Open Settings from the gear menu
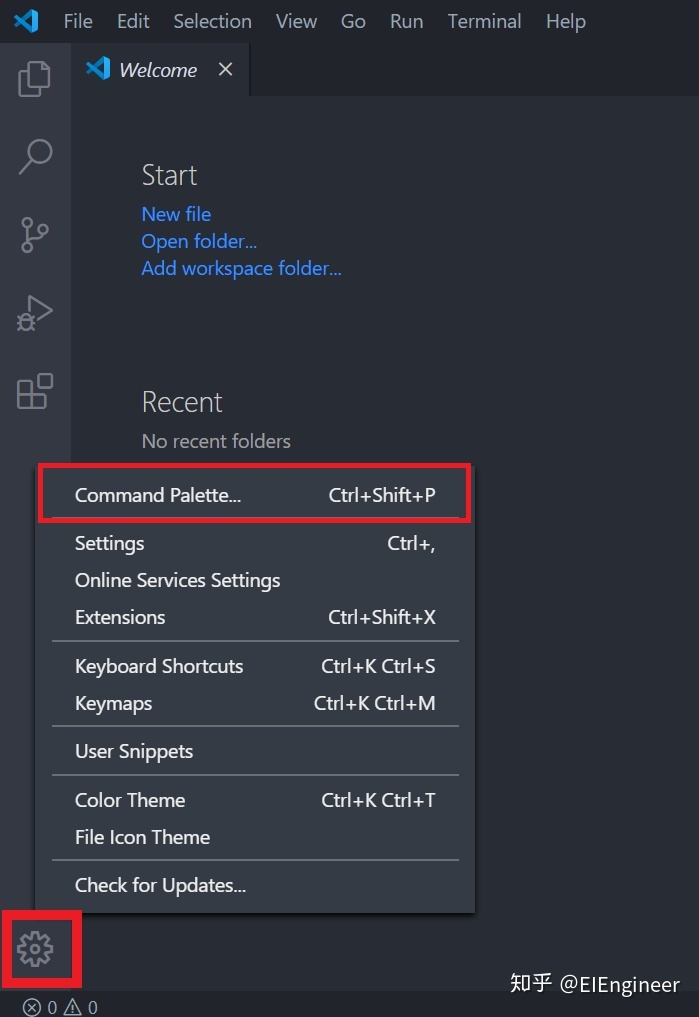Screen dimensions: 699x1017 click(109, 543)
